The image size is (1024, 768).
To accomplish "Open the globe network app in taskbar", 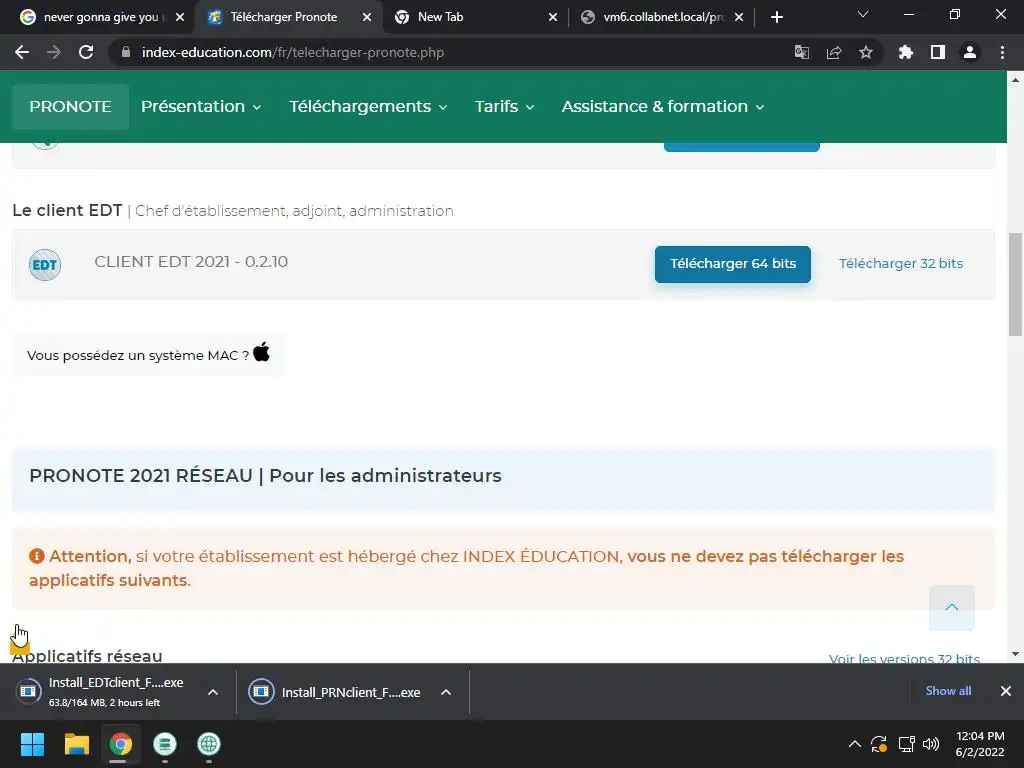I will [x=209, y=744].
